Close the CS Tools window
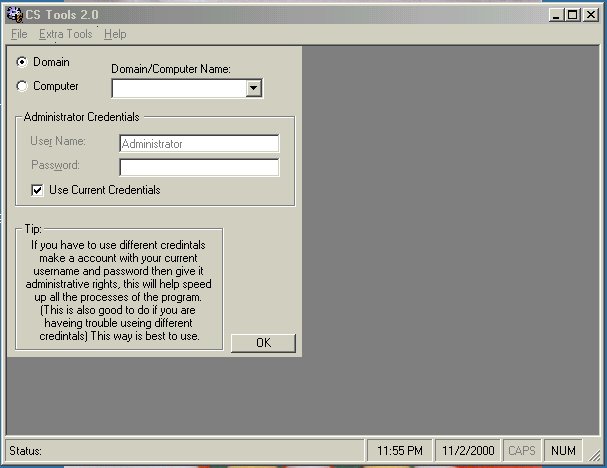607x468 pixels. point(590,15)
